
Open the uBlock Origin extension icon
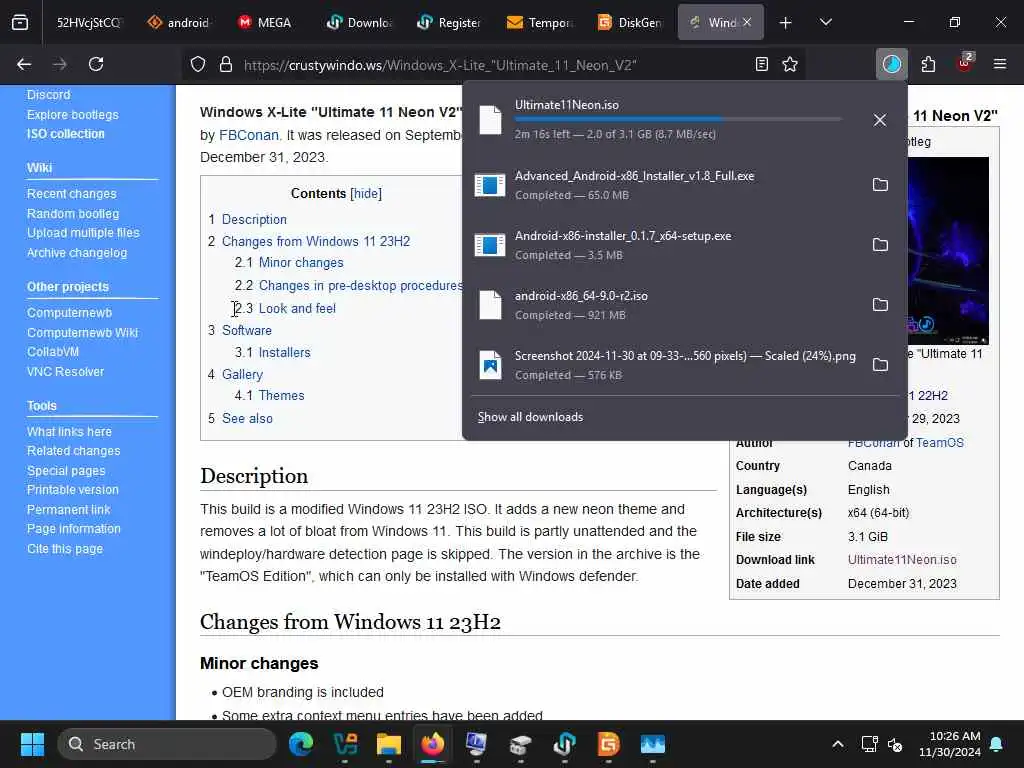(965, 63)
